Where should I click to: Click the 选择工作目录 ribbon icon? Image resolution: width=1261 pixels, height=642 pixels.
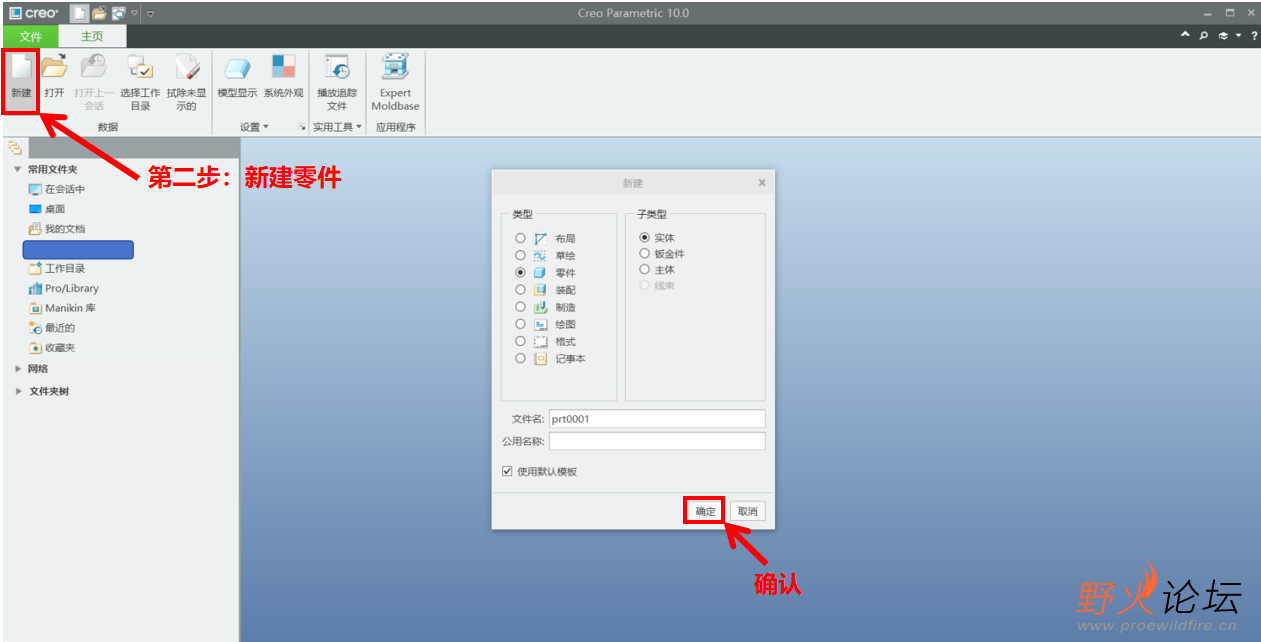tap(139, 68)
